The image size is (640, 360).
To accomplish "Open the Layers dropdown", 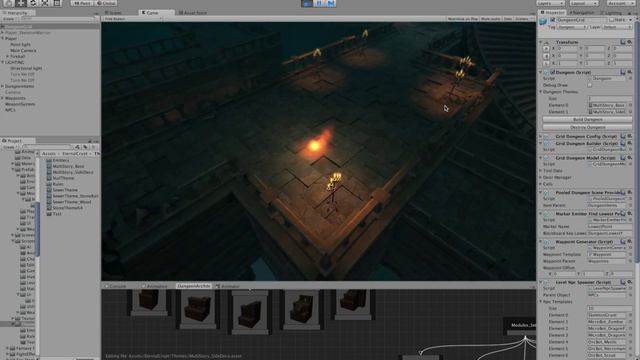I will point(550,3).
